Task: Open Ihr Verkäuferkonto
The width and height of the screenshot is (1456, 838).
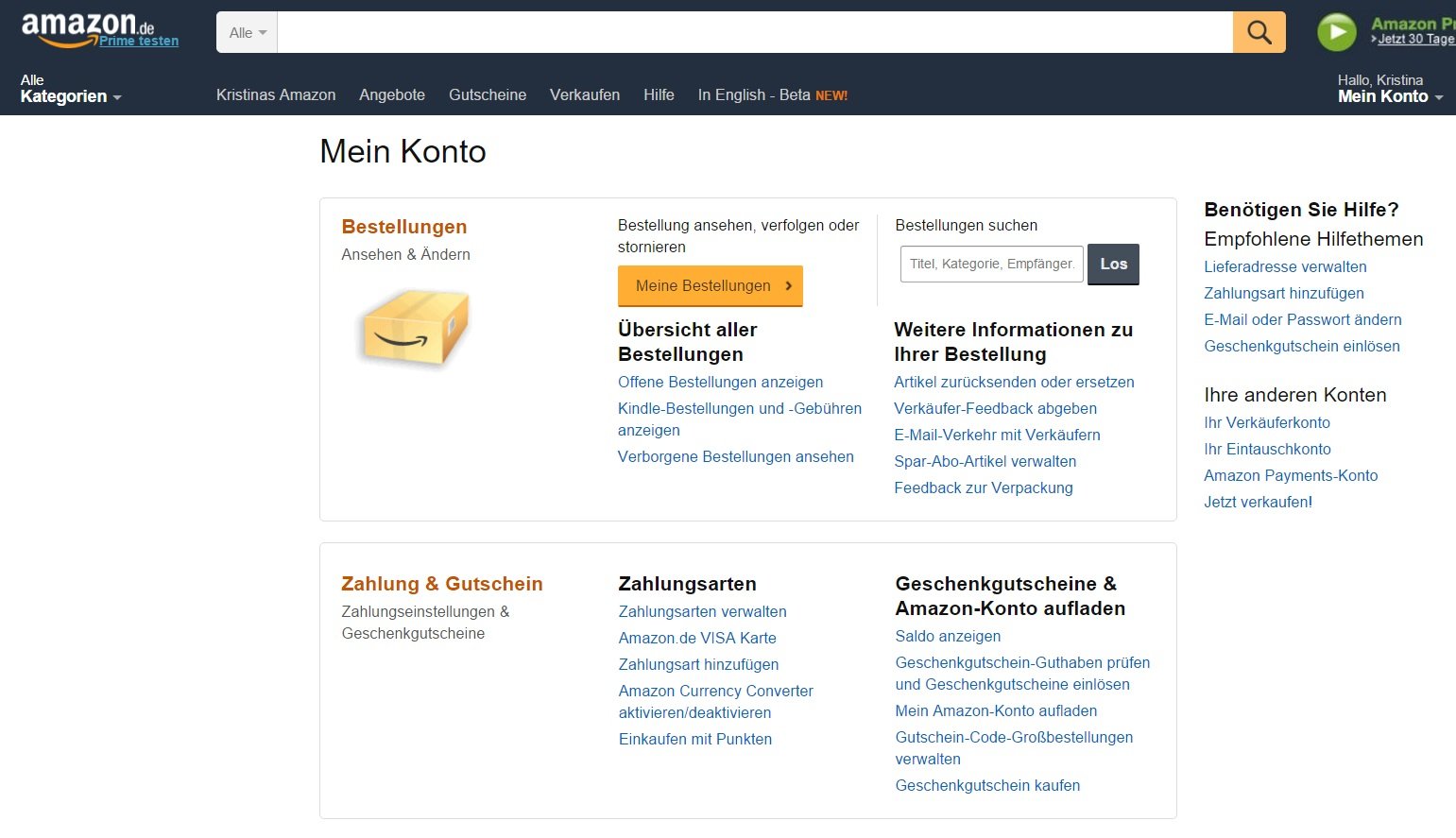Action: [1266, 422]
